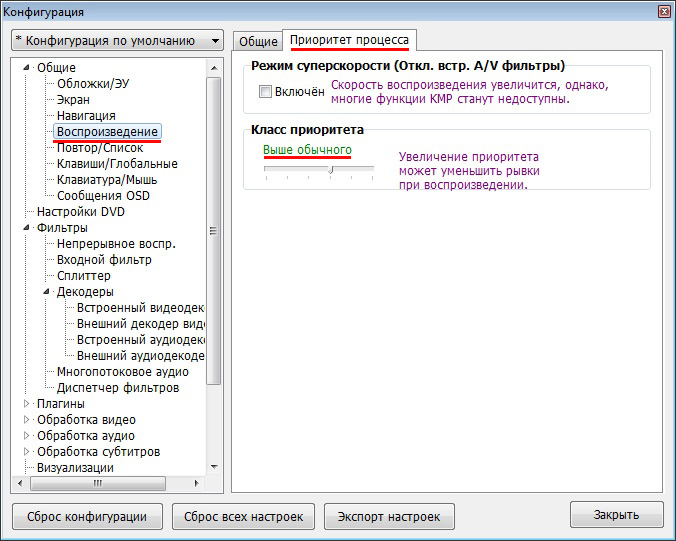676x541 pixels.
Task: Open Внешний декодер видео item
Action: tap(140, 324)
